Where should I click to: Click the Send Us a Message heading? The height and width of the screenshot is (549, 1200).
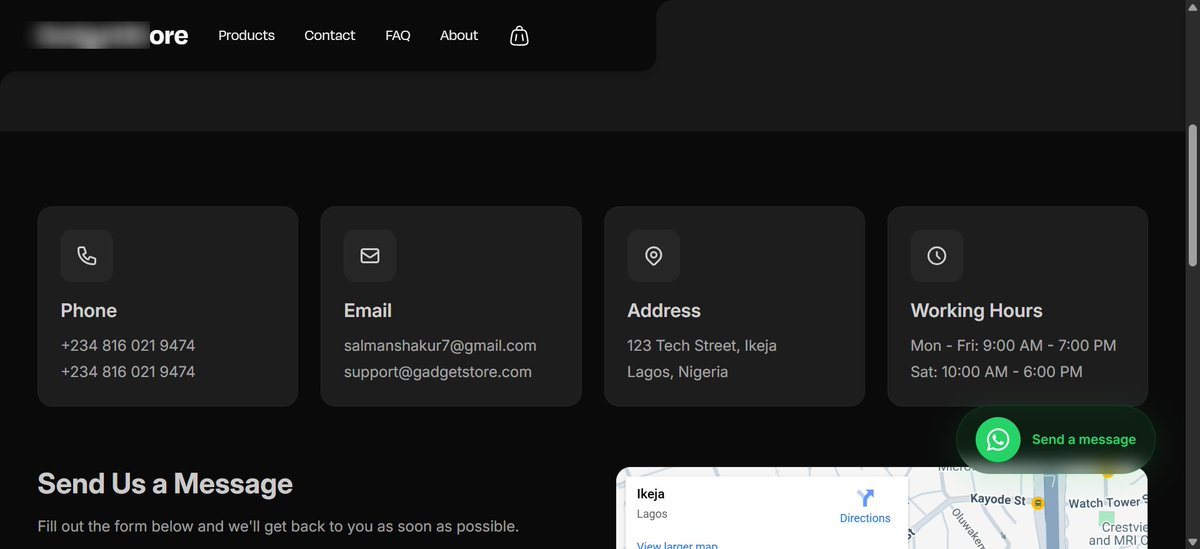(165, 484)
